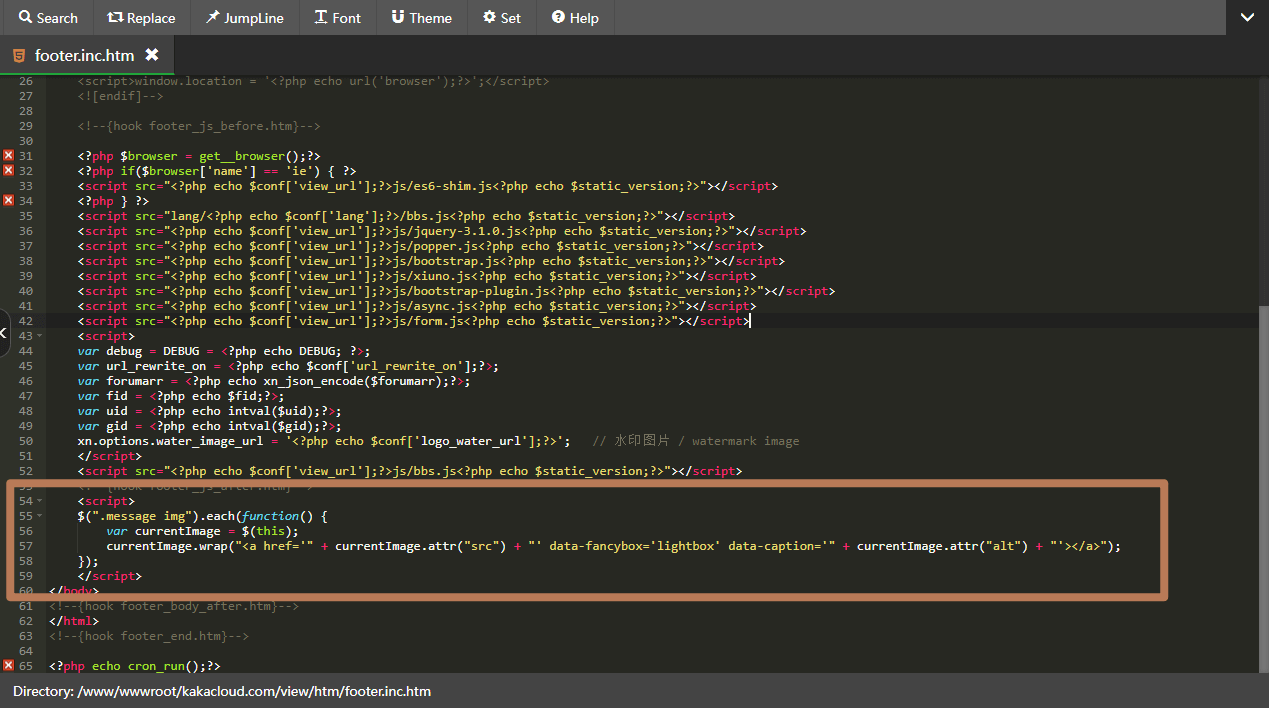Open the JumpLine tool
Image resolution: width=1269 pixels, height=708 pixels.
(x=244, y=18)
